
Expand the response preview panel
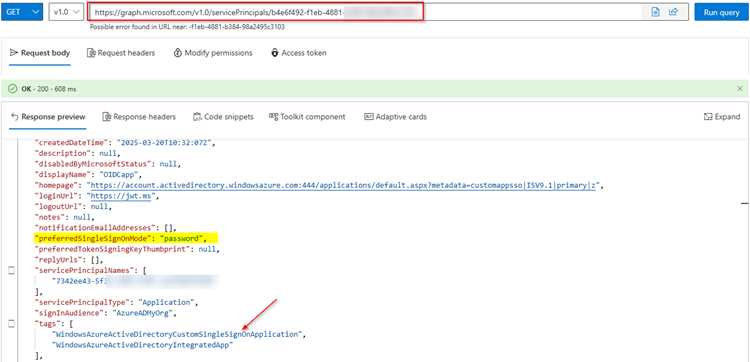point(722,117)
